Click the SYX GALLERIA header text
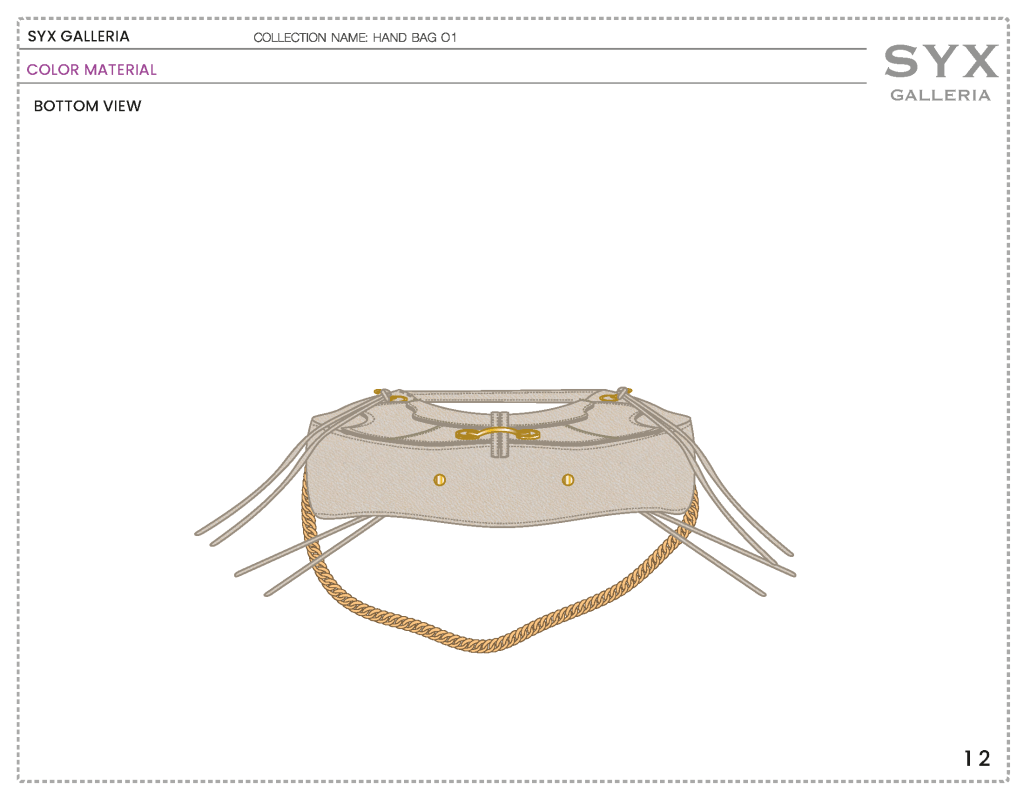Viewport: 1024px width, 791px height. click(x=78, y=37)
